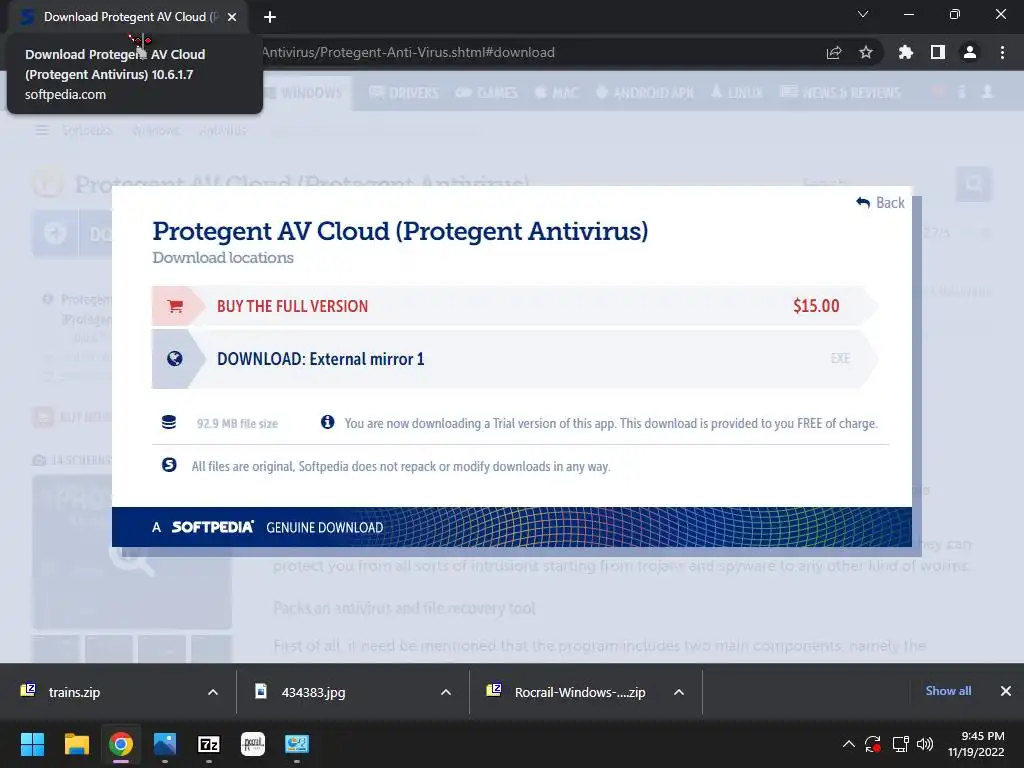Open NEWS & REVIEWS tab

[840, 93]
